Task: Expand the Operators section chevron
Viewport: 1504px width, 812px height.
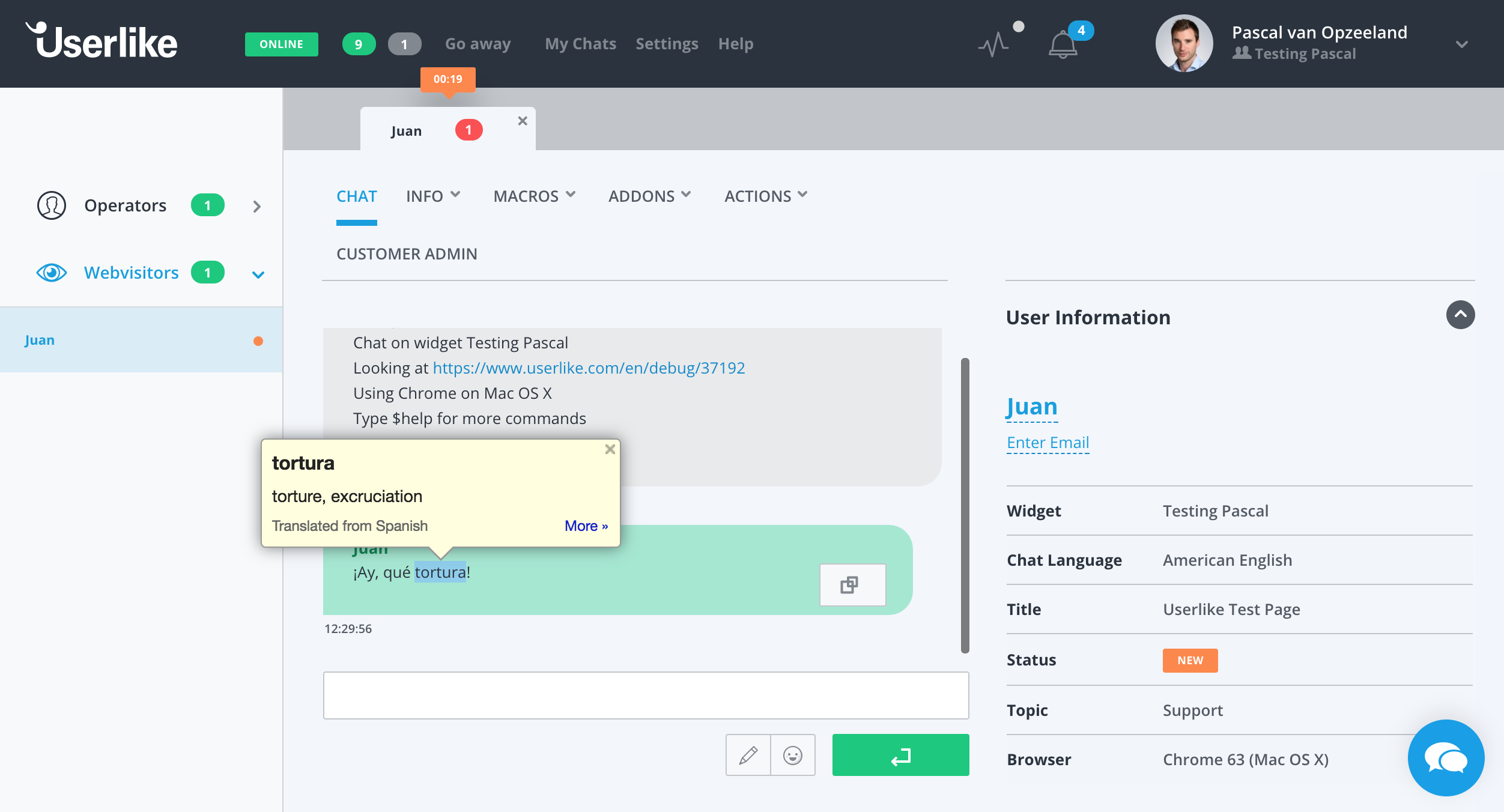Action: tap(257, 207)
